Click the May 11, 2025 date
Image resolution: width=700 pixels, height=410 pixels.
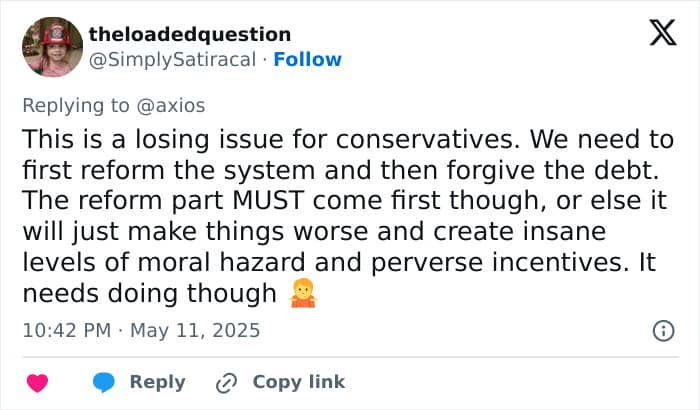[x=195, y=331]
